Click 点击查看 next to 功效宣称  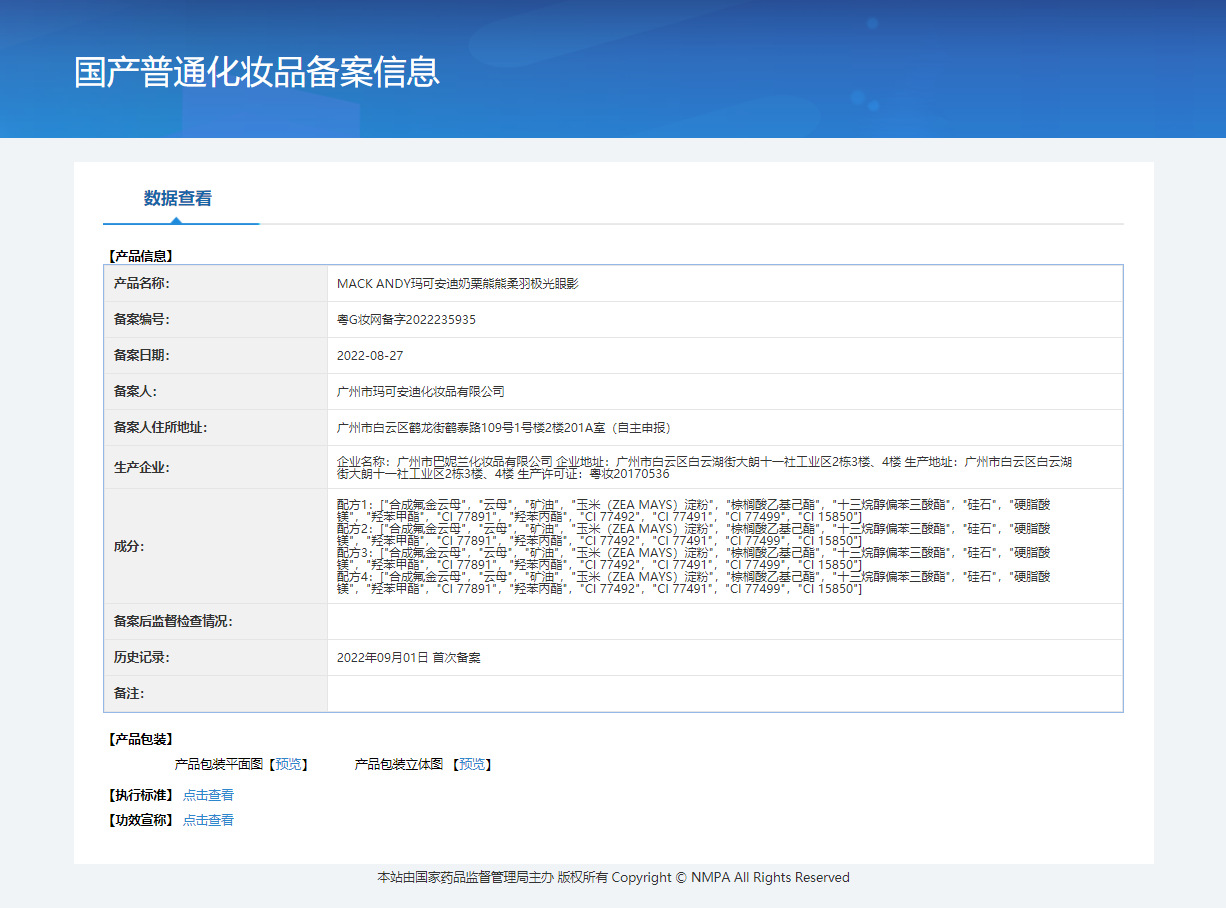208,820
